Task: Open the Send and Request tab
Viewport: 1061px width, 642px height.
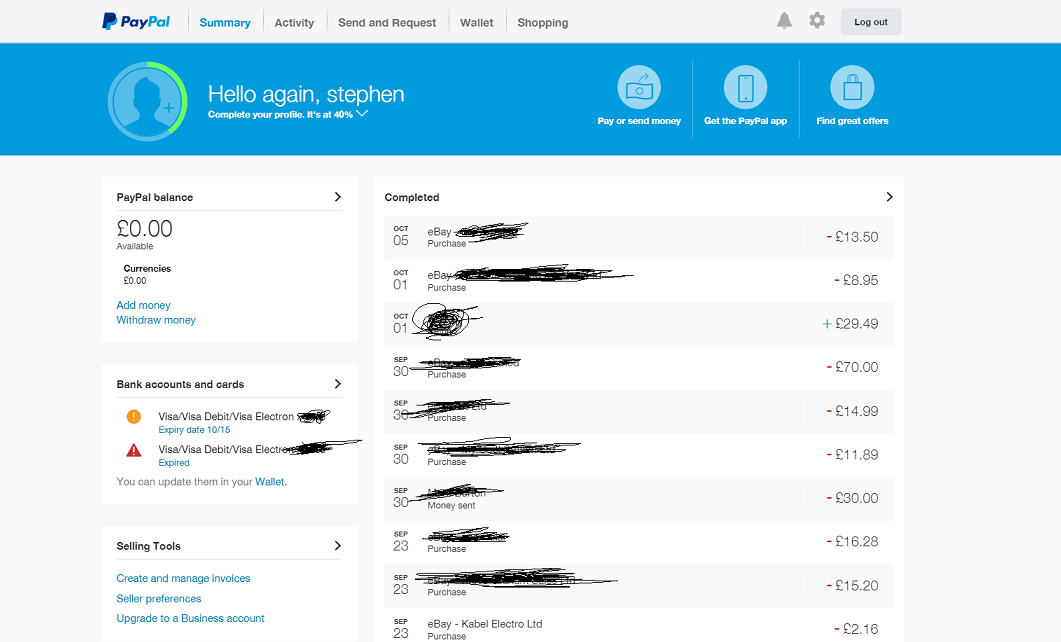Action: (387, 22)
